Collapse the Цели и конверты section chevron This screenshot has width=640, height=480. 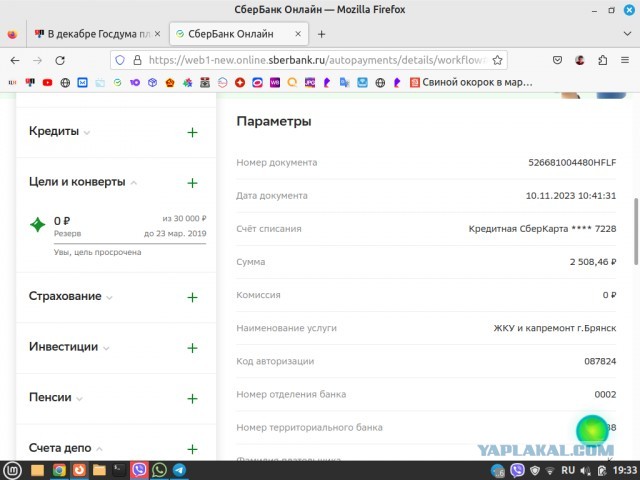pyautogui.click(x=133, y=183)
